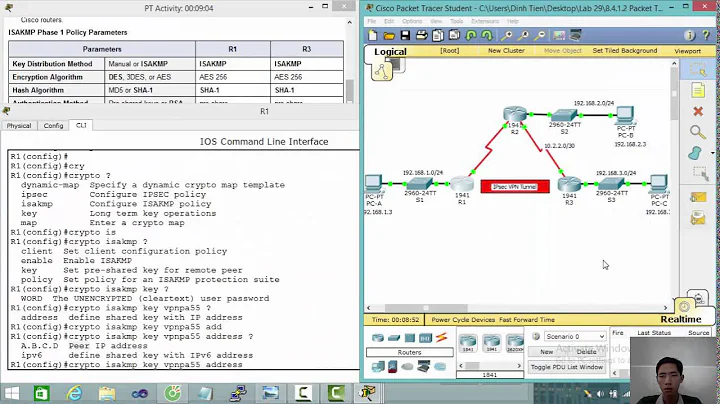Viewport: 720px width, 404px height.
Task: Click the Zoom In magnifier icon
Action: click(x=507, y=35)
